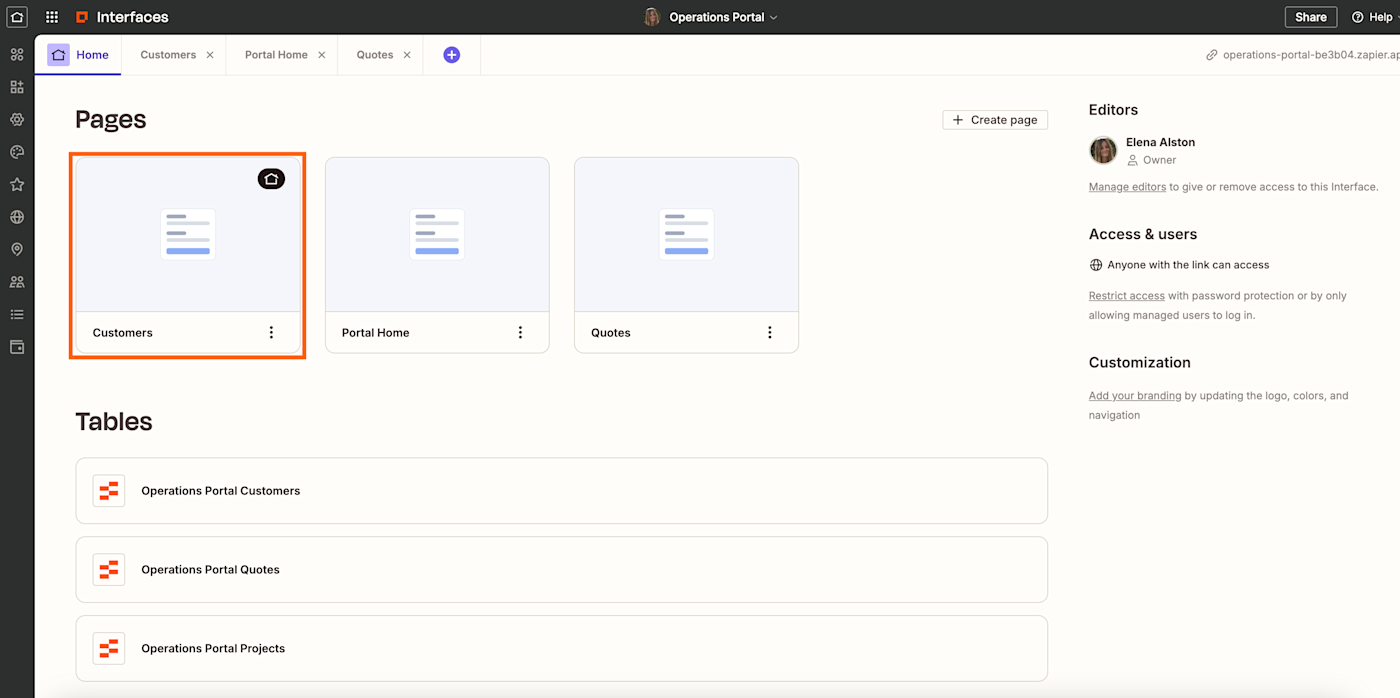Click the Quotes card title text

point(611,333)
